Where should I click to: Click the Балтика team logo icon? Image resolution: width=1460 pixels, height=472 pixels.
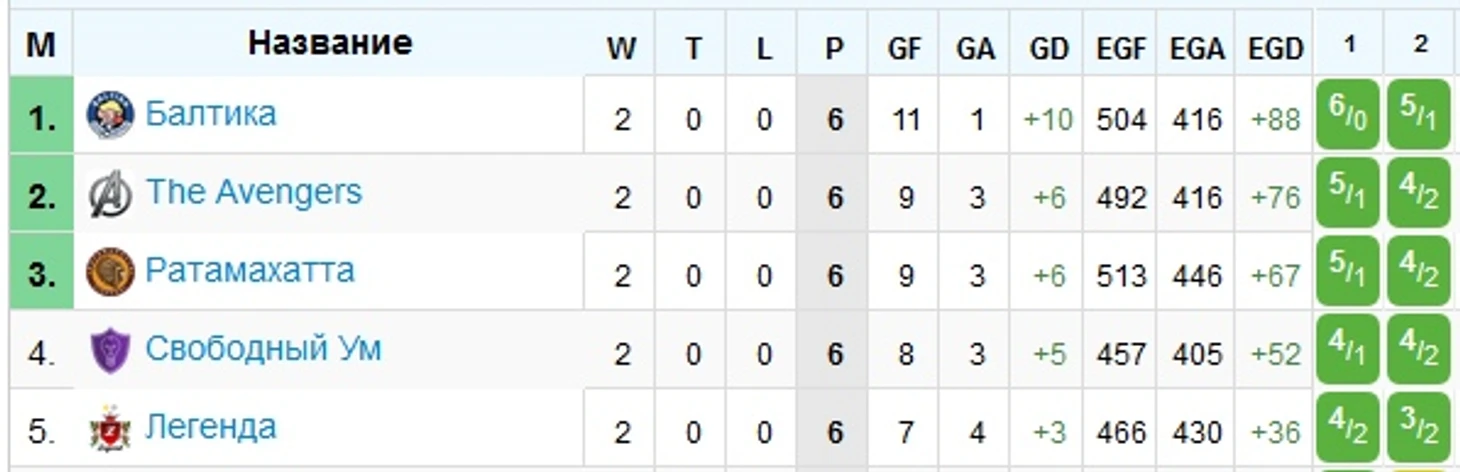pyautogui.click(x=110, y=115)
